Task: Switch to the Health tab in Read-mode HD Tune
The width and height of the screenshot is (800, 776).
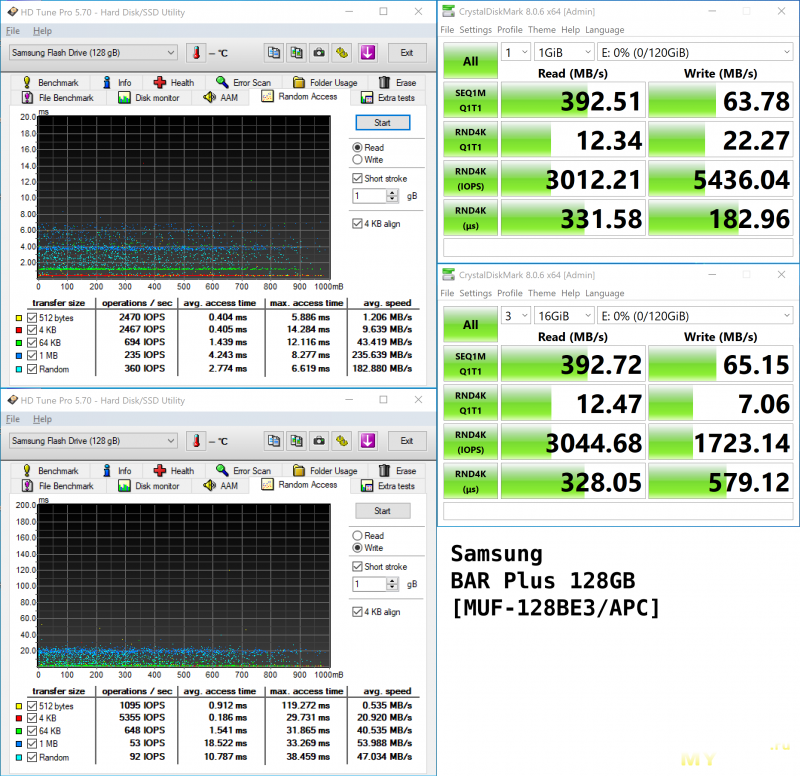Action: point(174,83)
